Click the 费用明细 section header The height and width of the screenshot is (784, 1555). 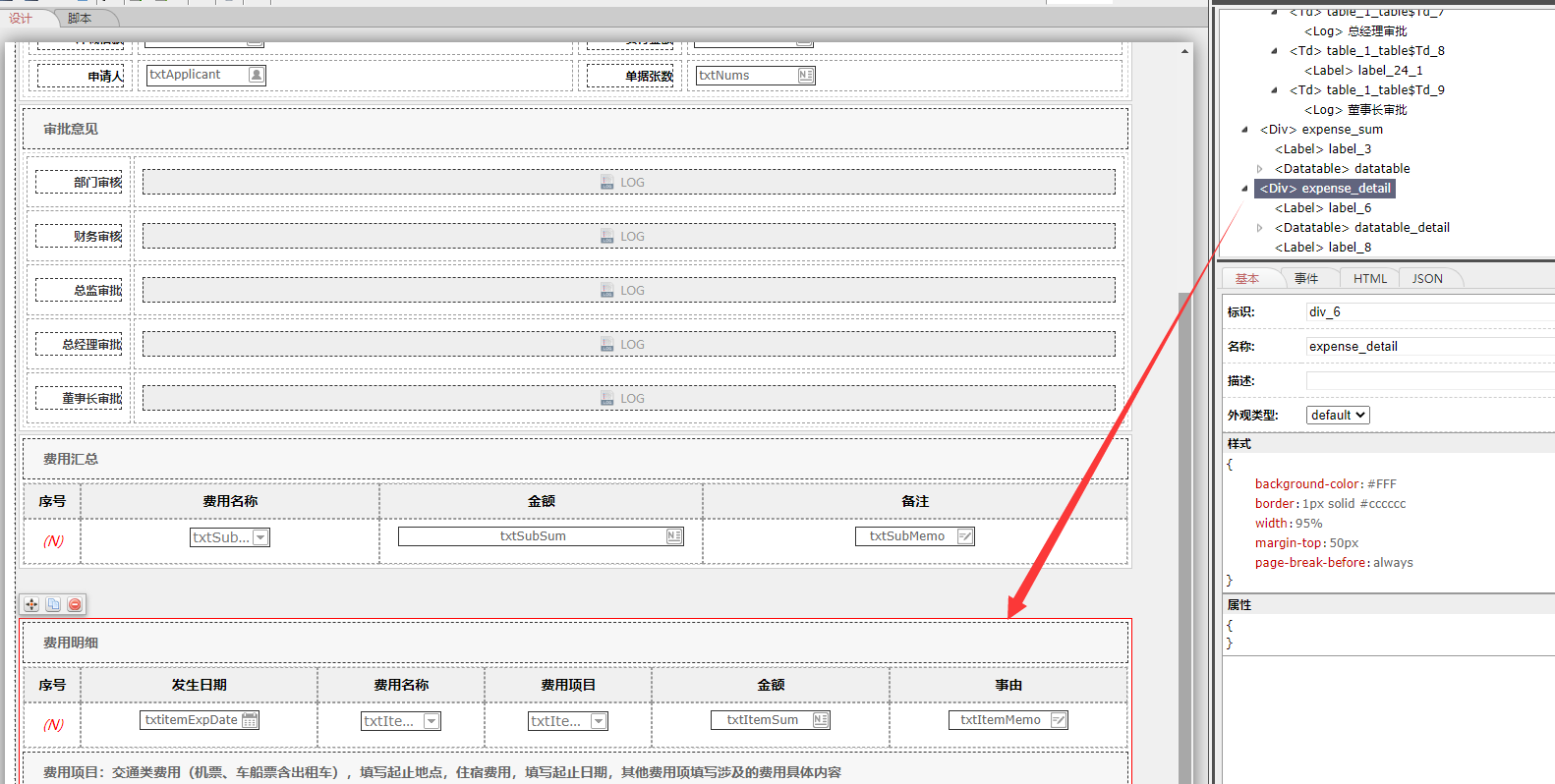(x=575, y=643)
